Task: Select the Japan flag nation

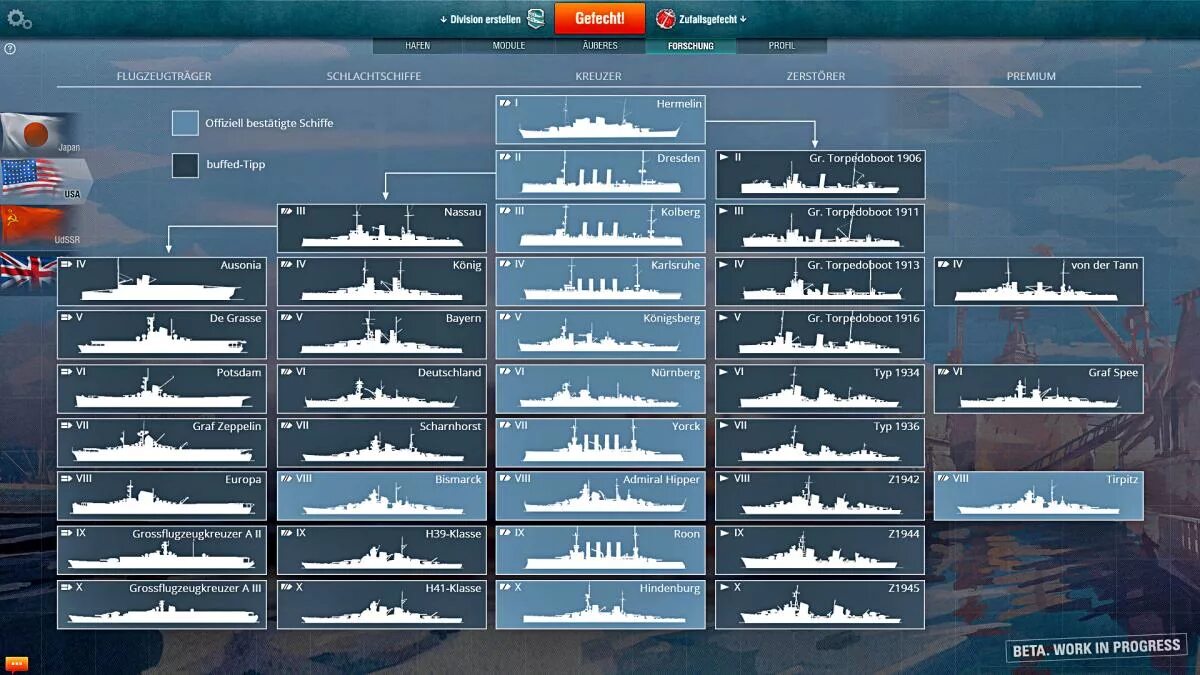Action: [40, 133]
